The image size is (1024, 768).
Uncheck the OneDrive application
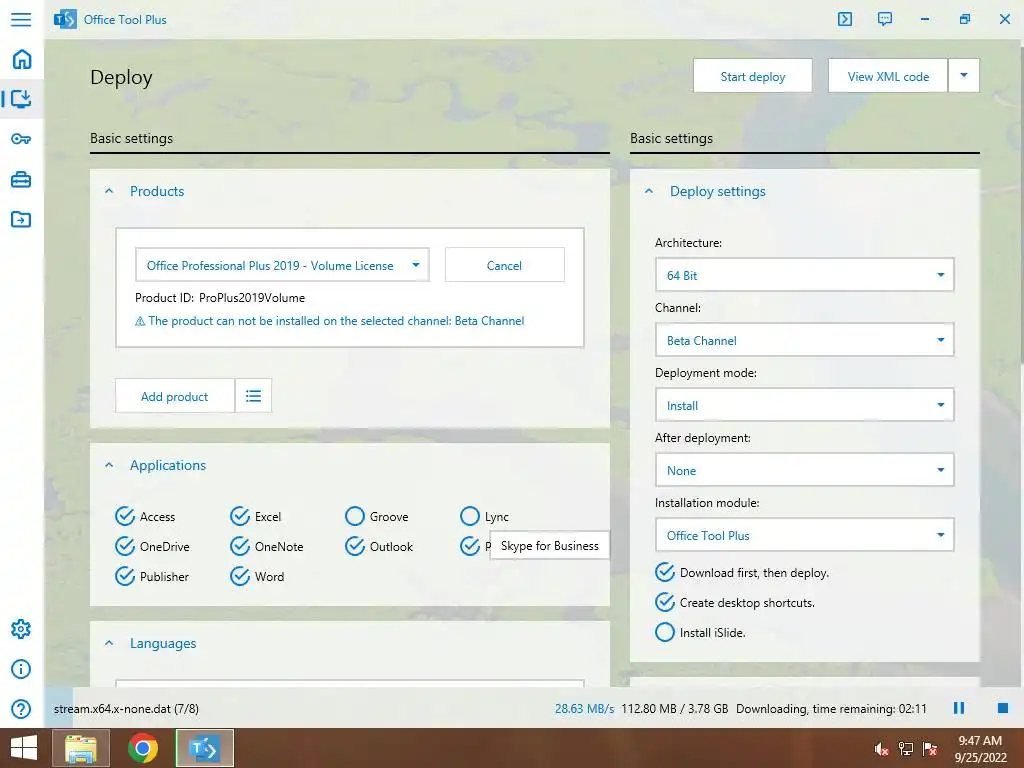point(125,546)
